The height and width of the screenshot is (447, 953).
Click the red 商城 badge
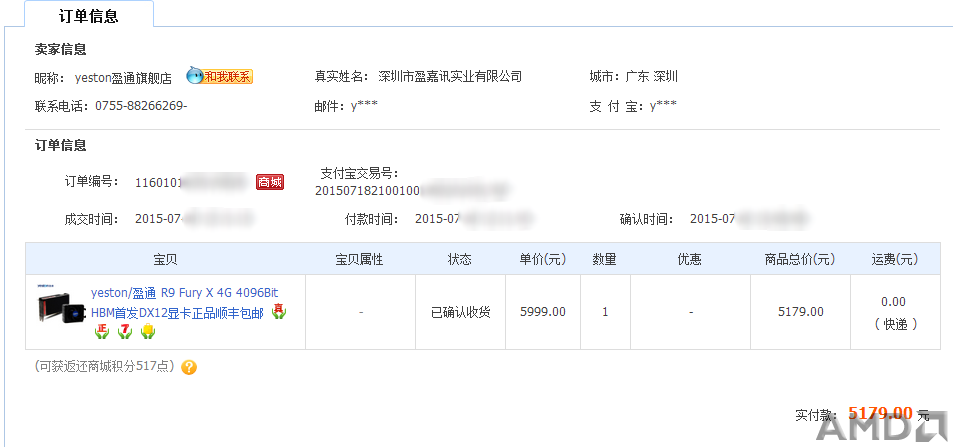pos(270,182)
